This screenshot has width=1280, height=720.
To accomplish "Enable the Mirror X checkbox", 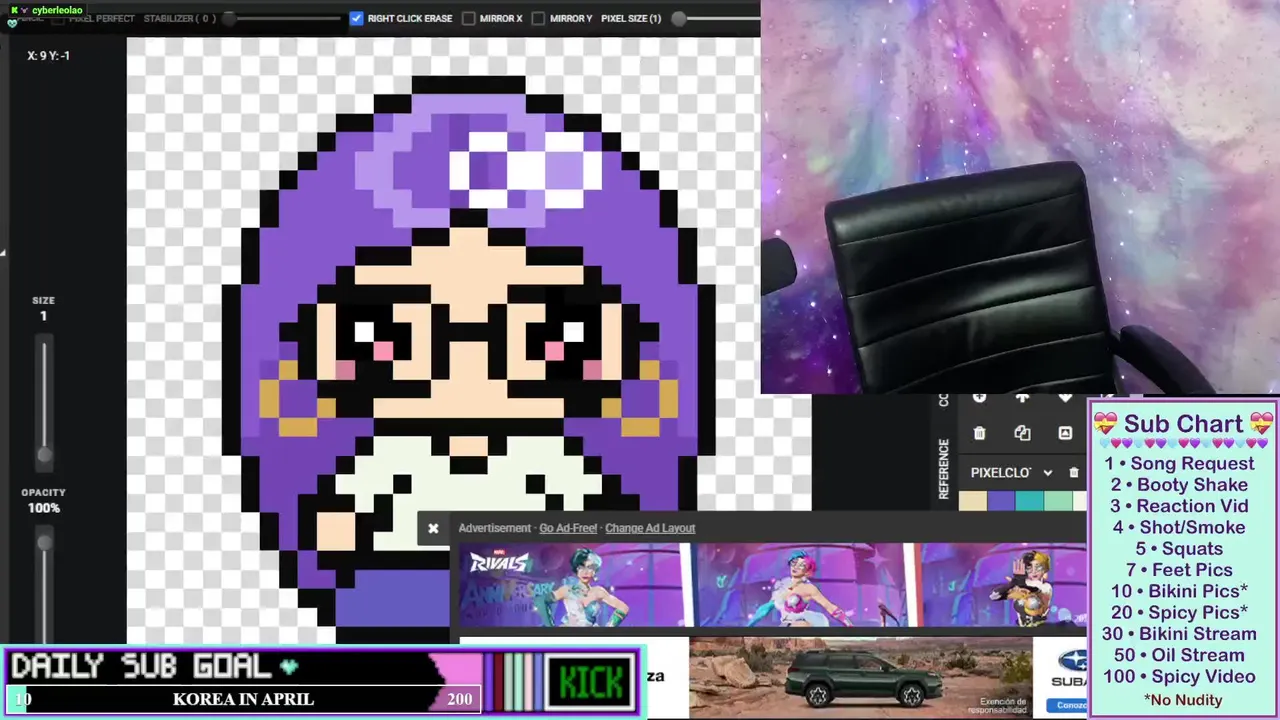I will [469, 18].
